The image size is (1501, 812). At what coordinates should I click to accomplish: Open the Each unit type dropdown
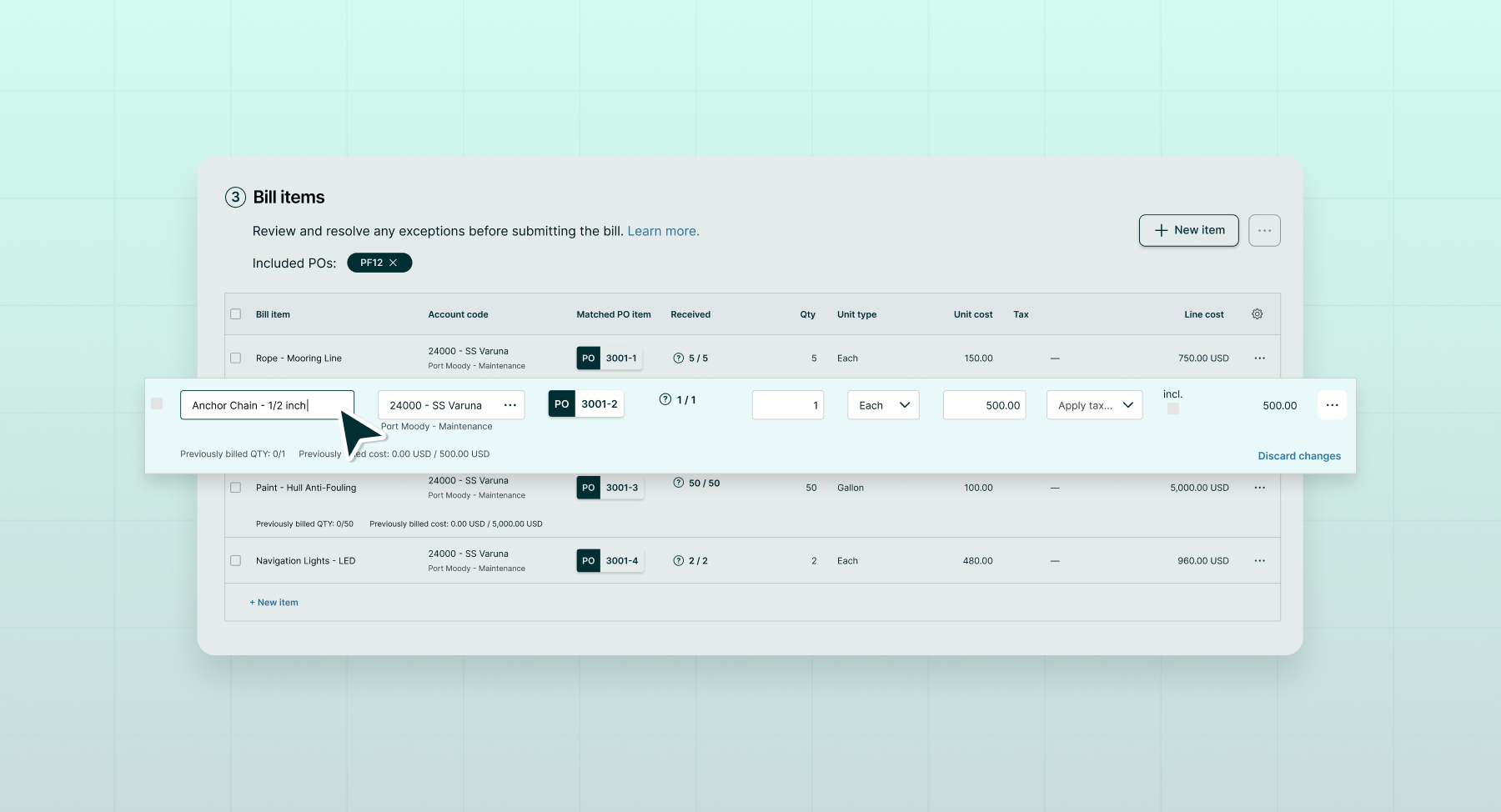(x=882, y=405)
